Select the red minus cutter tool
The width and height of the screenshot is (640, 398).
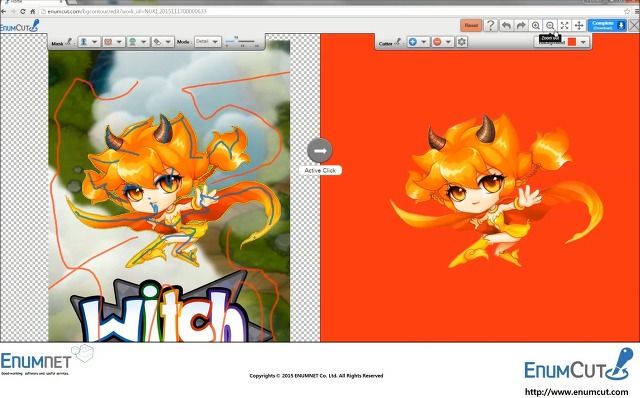[x=437, y=42]
